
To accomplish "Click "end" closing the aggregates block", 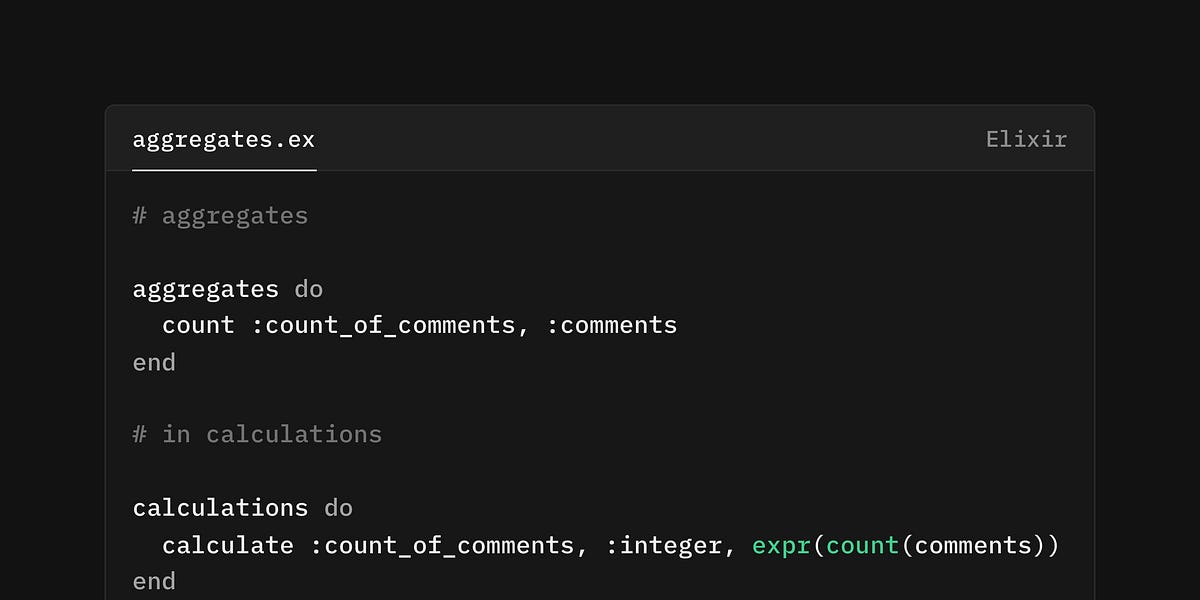I will click(x=154, y=362).
